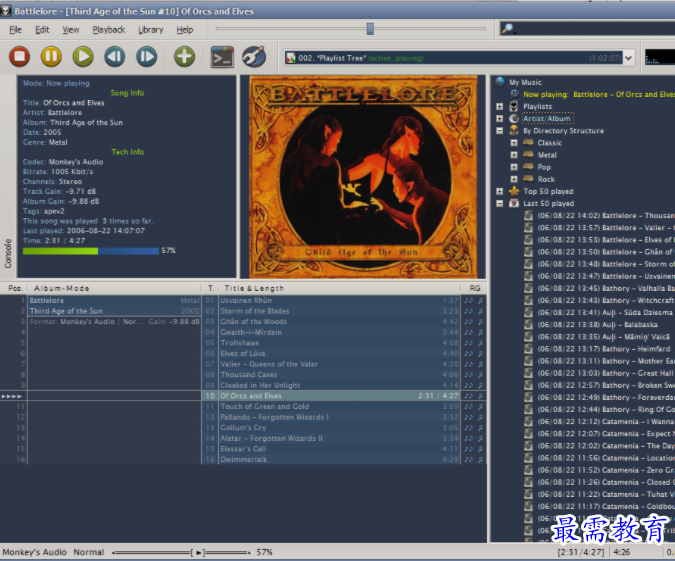Click the red Stop playback button
Screen dimensions: 675x561
point(19,56)
